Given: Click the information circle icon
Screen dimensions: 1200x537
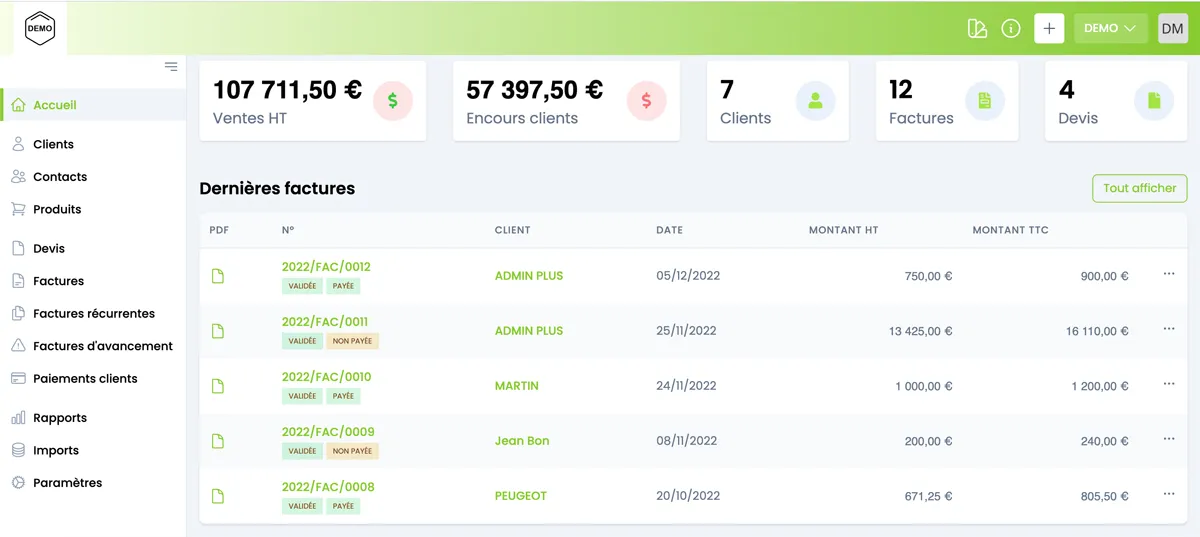Looking at the screenshot, I should (1011, 29).
